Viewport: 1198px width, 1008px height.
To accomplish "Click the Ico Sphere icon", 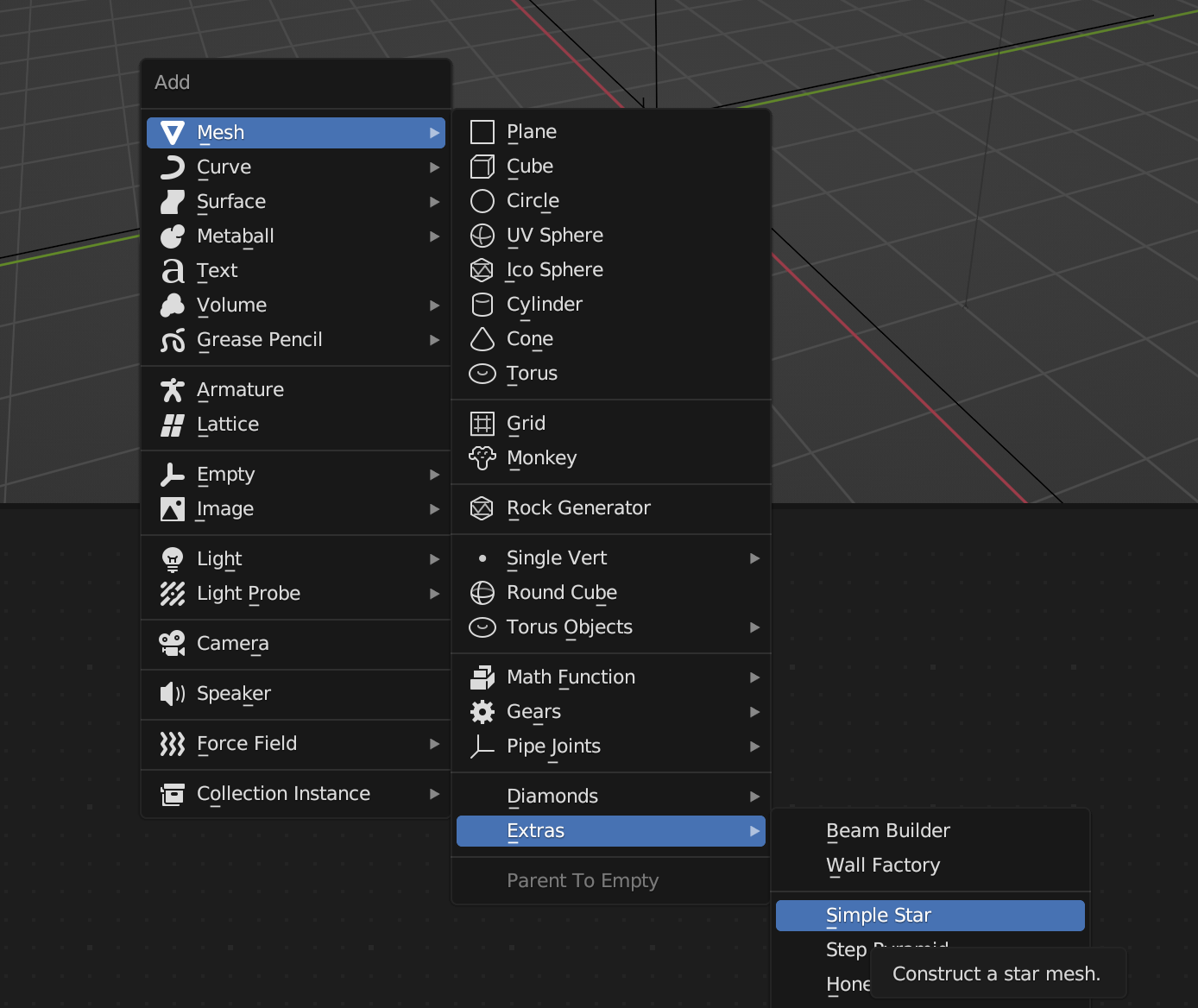I will pos(482,270).
